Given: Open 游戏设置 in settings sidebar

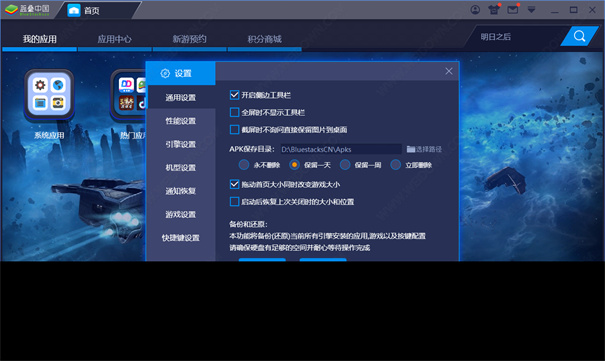Looking at the screenshot, I should (x=181, y=214).
